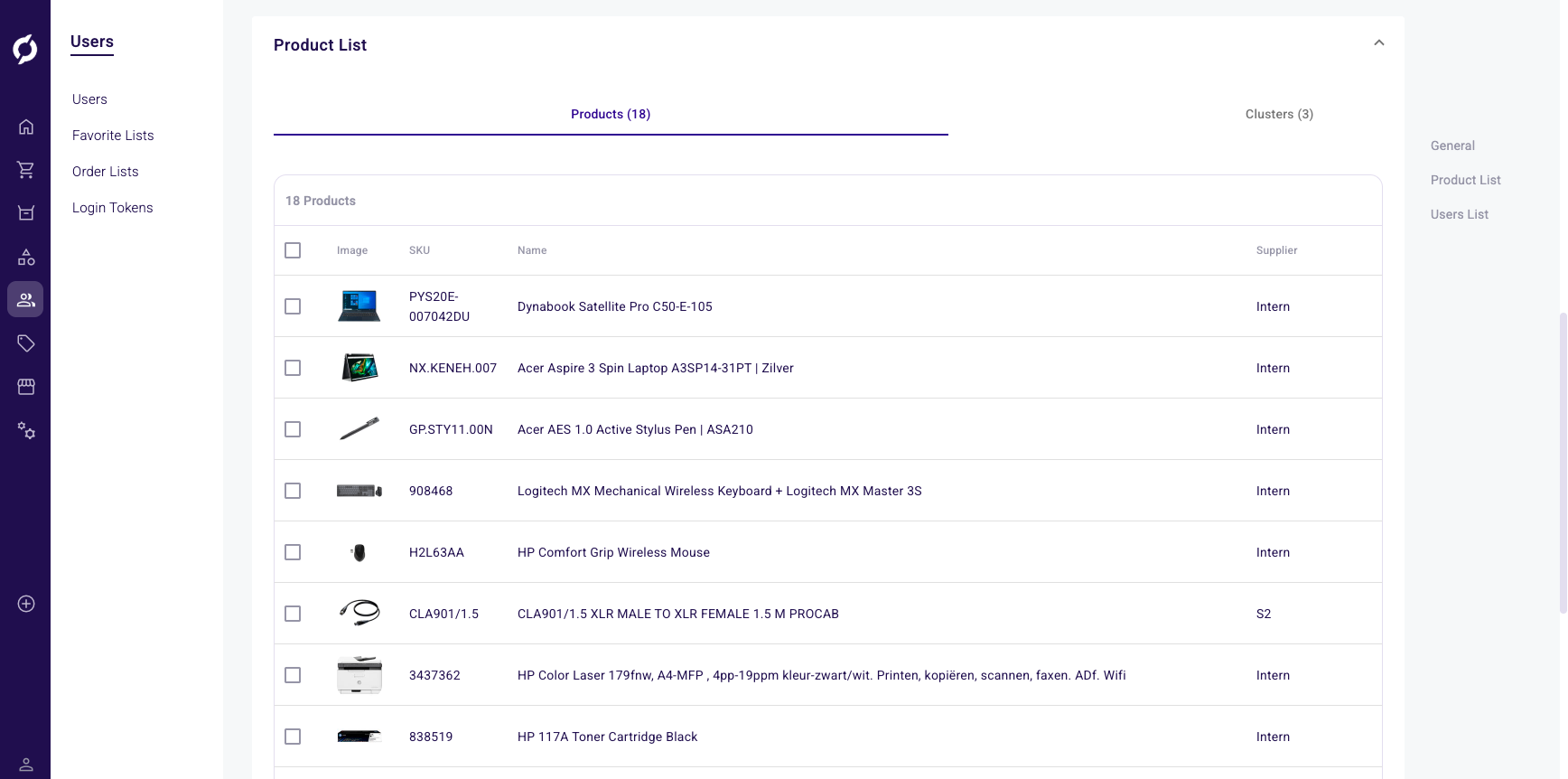Click the HP Color Laser printer thumbnail
Image resolution: width=1568 pixels, height=779 pixels.
click(x=359, y=675)
